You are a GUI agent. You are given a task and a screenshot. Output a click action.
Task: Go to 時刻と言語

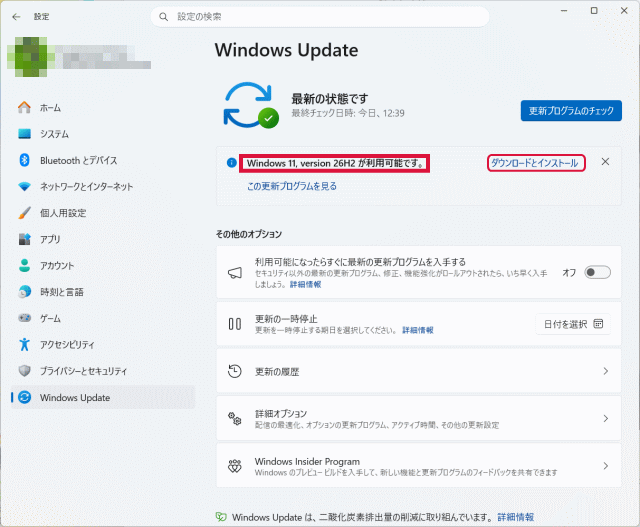(62, 292)
